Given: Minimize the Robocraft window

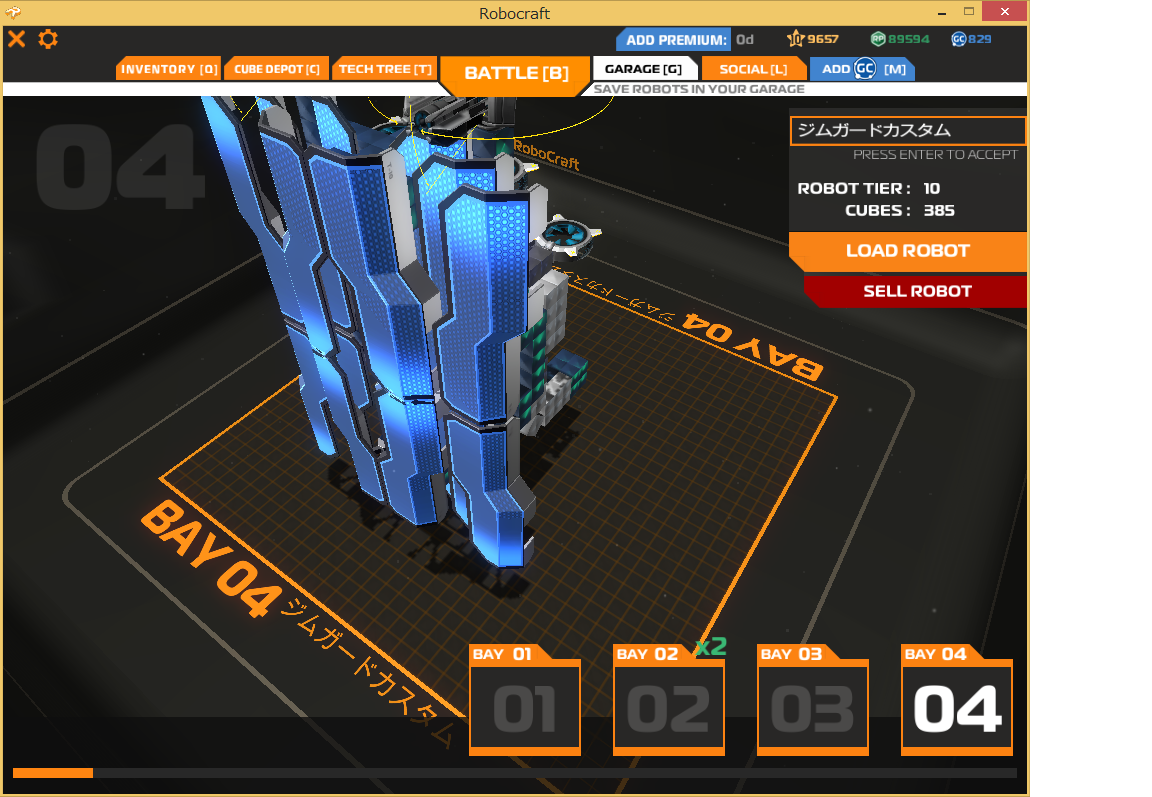Looking at the screenshot, I should click(941, 12).
